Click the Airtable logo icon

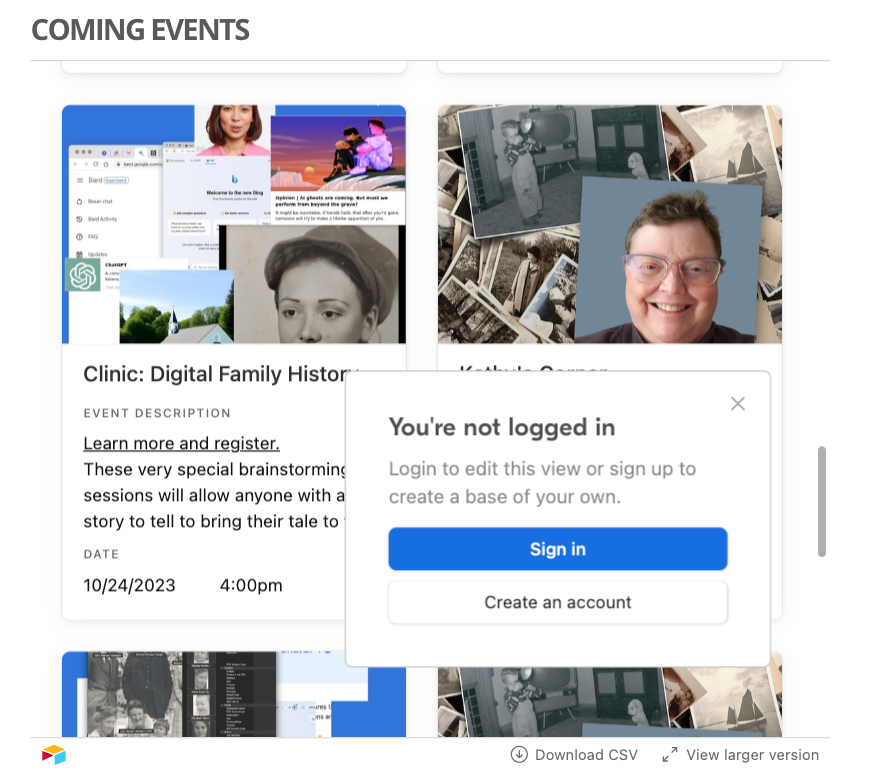click(54, 755)
